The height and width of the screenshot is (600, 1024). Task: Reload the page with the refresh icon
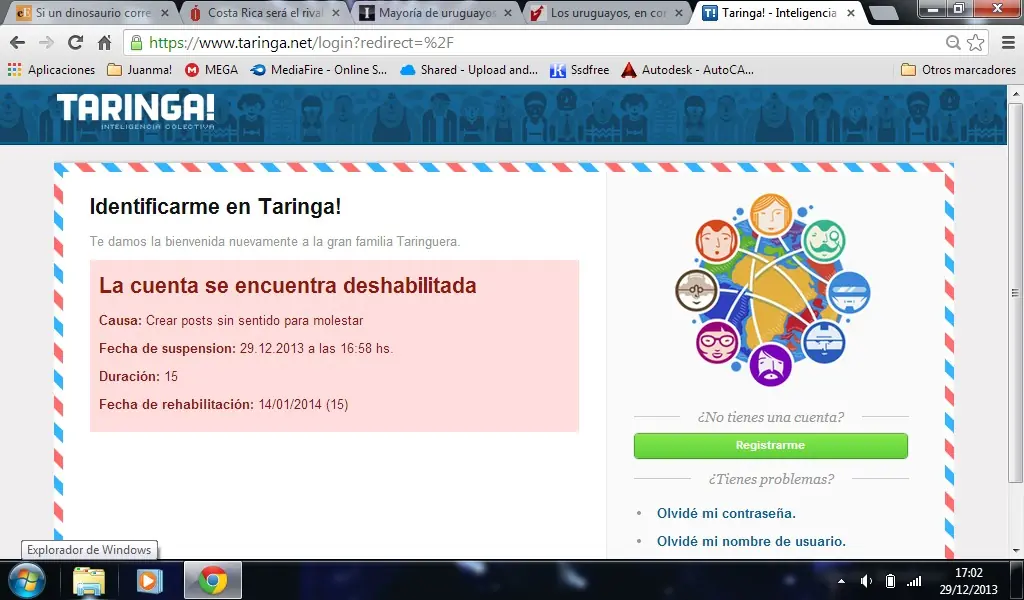[x=75, y=43]
